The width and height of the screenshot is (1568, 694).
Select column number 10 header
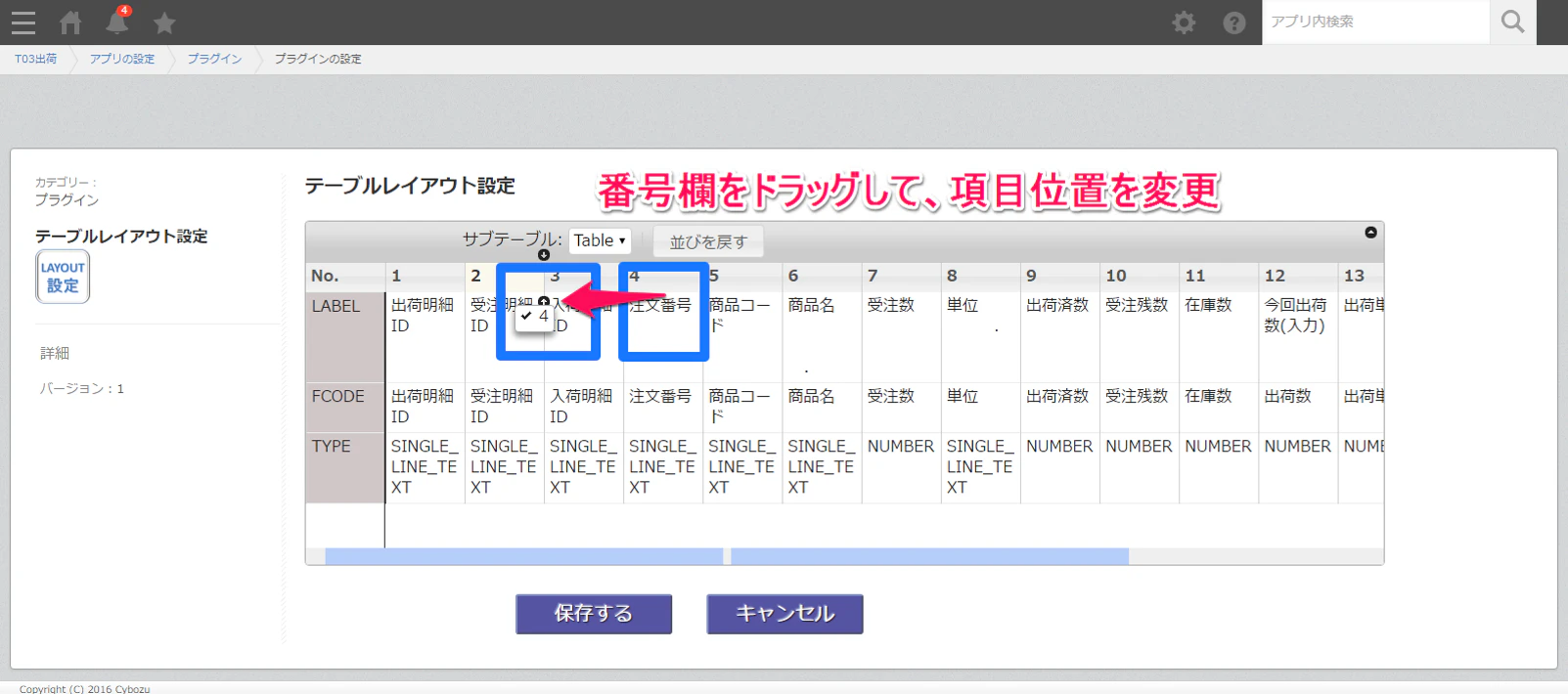click(x=1139, y=276)
